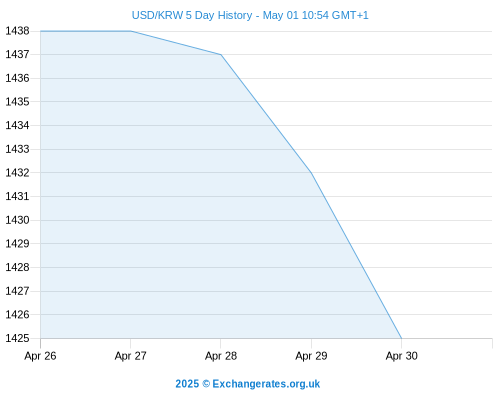Image resolution: width=495 pixels, height=400 pixels.
Task: Click the 1435 y-axis label
Action: 17,101
